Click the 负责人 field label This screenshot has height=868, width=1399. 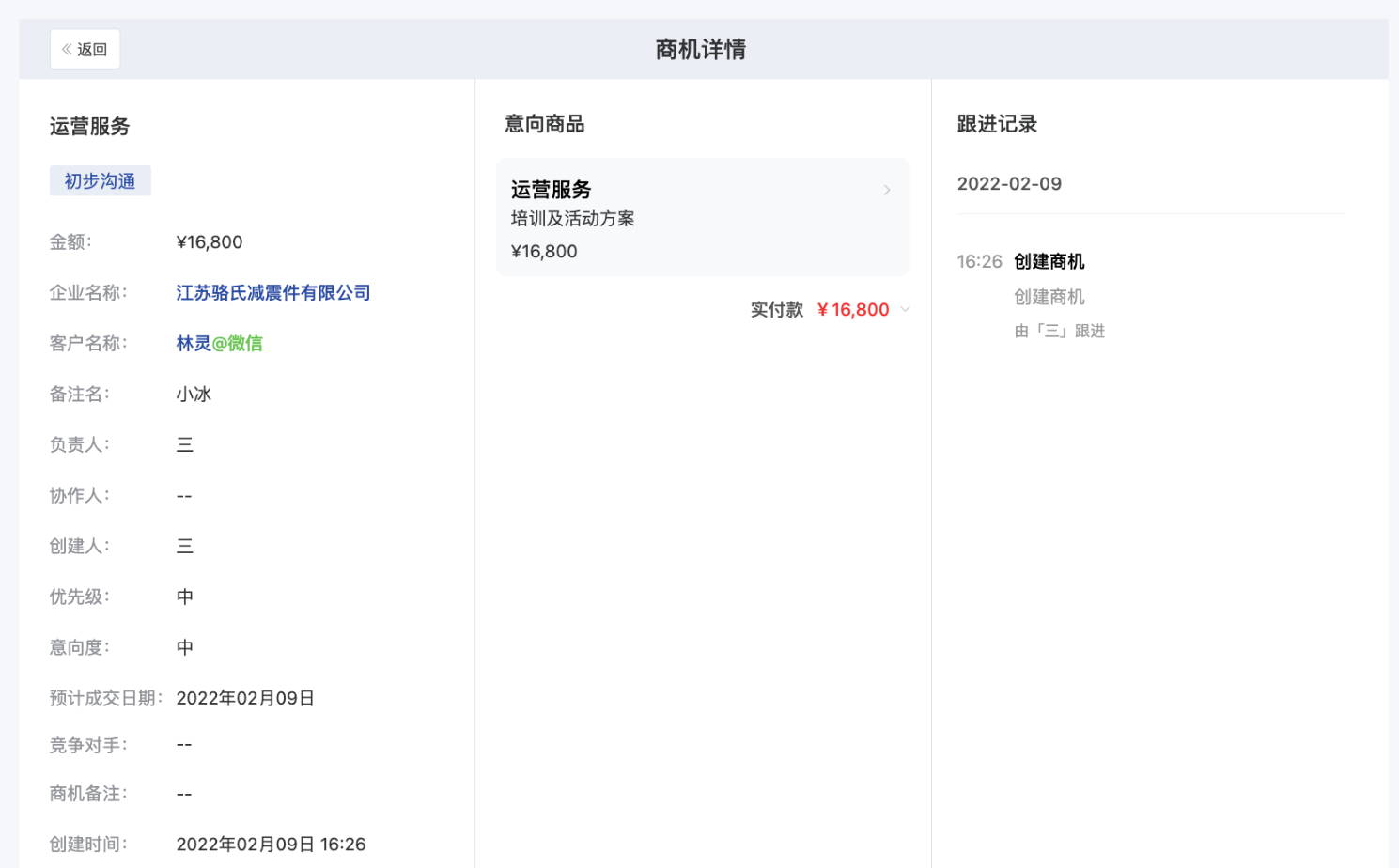tap(80, 445)
